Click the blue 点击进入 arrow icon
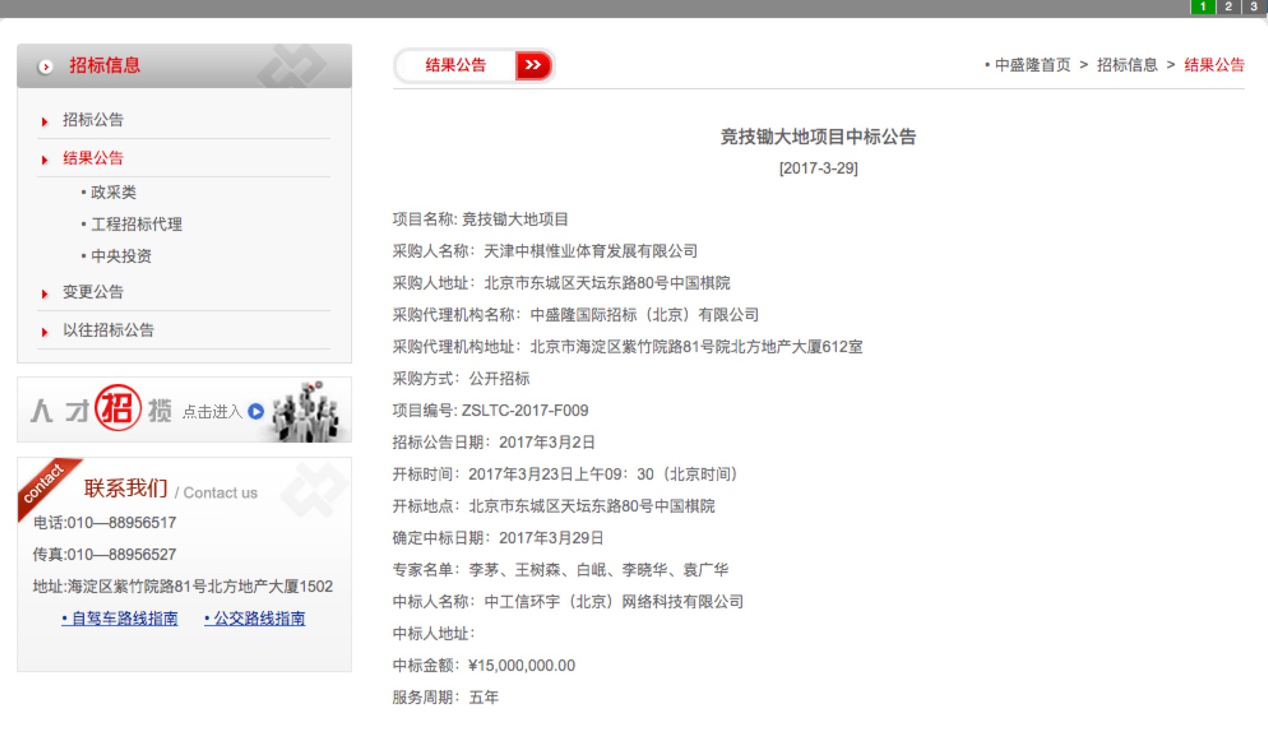Viewport: 1268px width, 731px height. (x=256, y=411)
